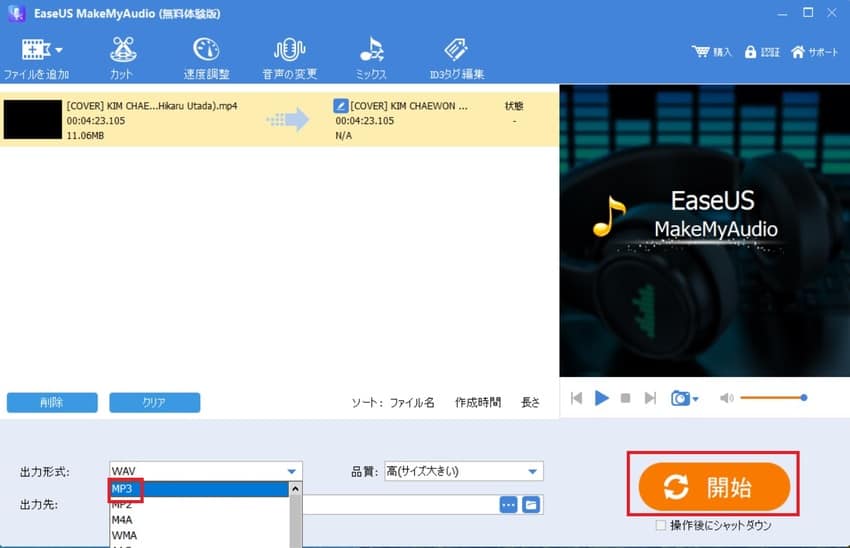Select MP3 from the format list
Viewport: 850px width, 548px height.
click(199, 489)
